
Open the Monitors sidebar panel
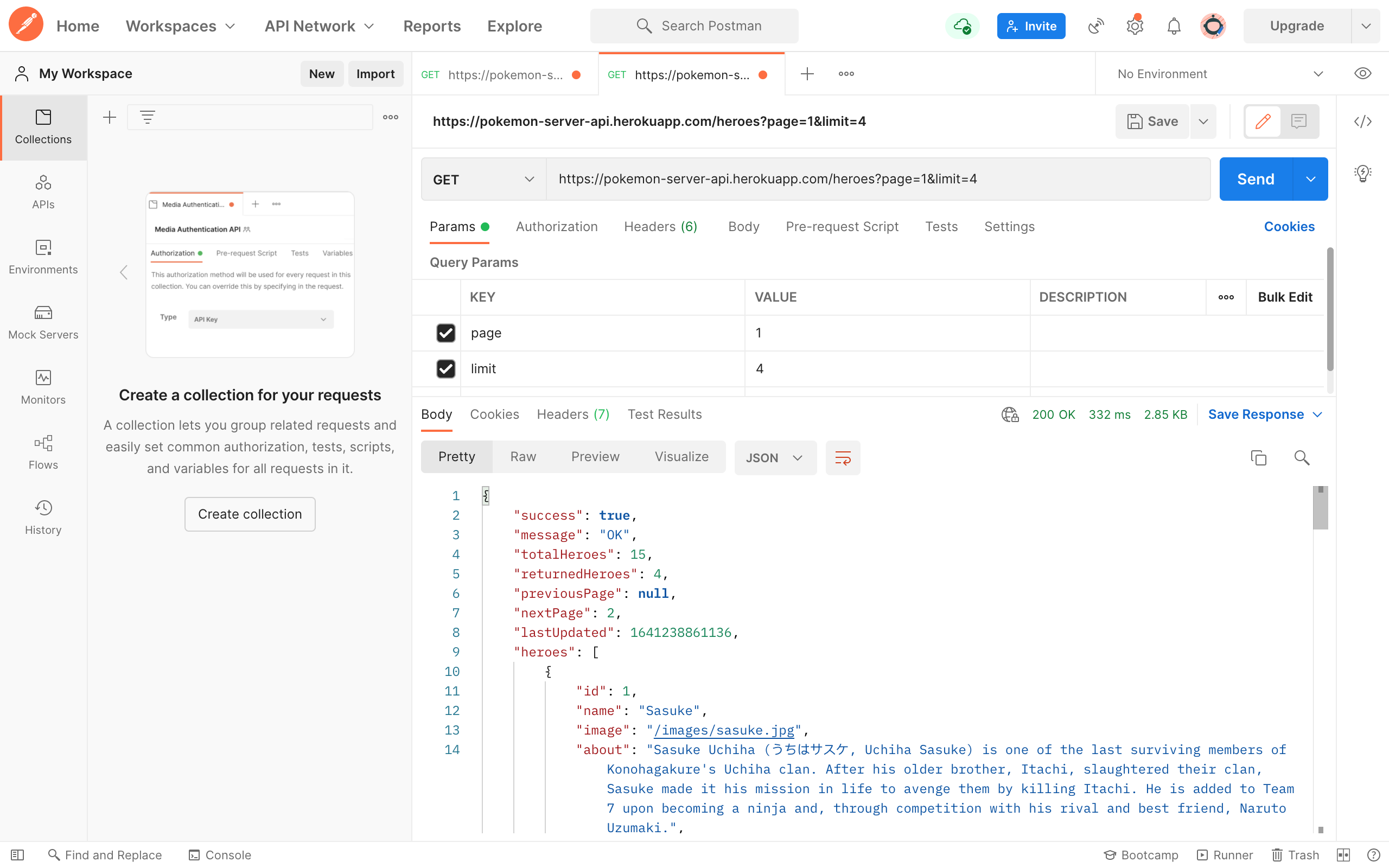pyautogui.click(x=43, y=387)
